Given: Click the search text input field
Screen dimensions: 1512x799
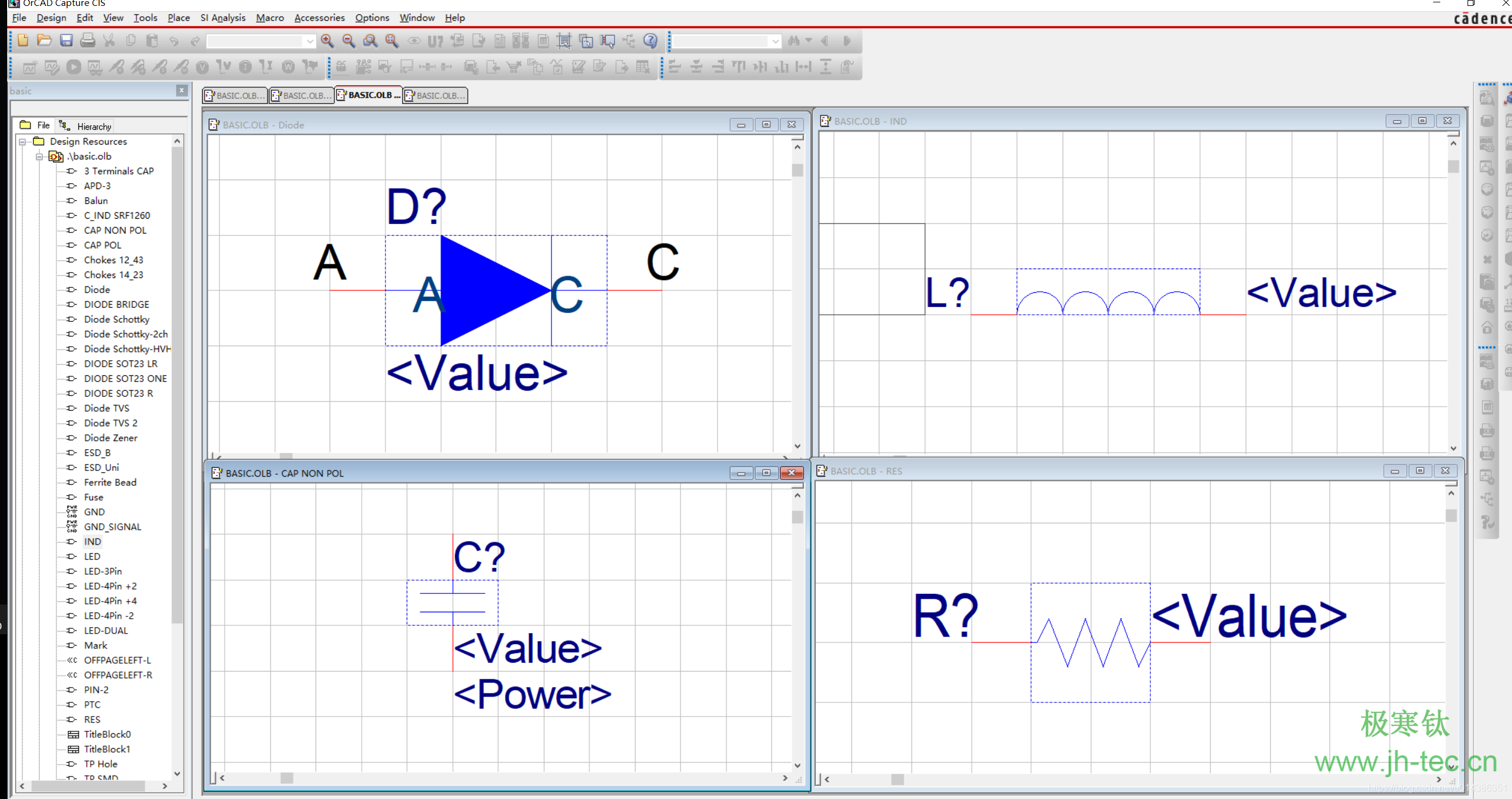Looking at the screenshot, I should pyautogui.click(x=720, y=41).
